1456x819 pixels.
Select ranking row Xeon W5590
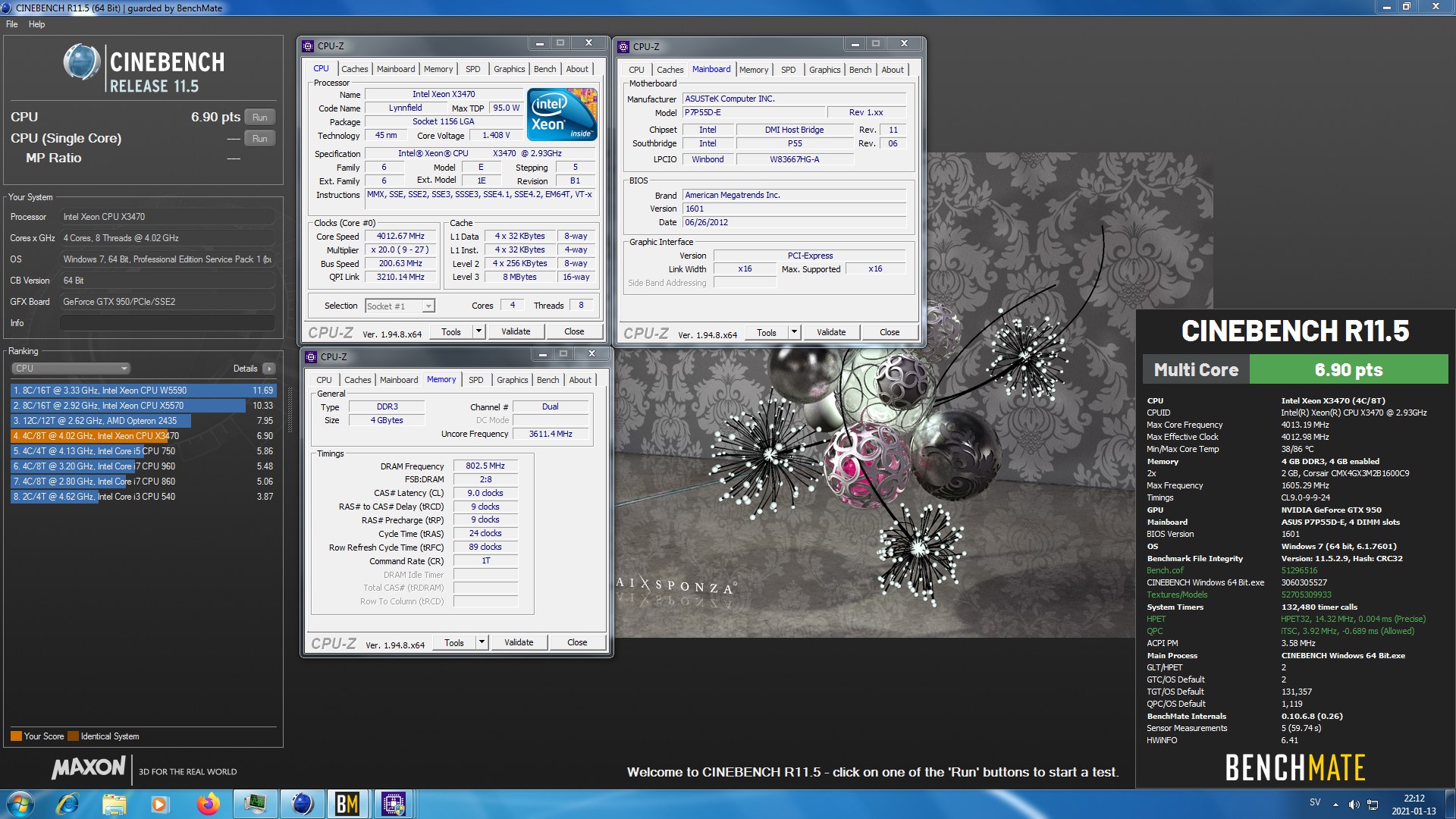(143, 391)
